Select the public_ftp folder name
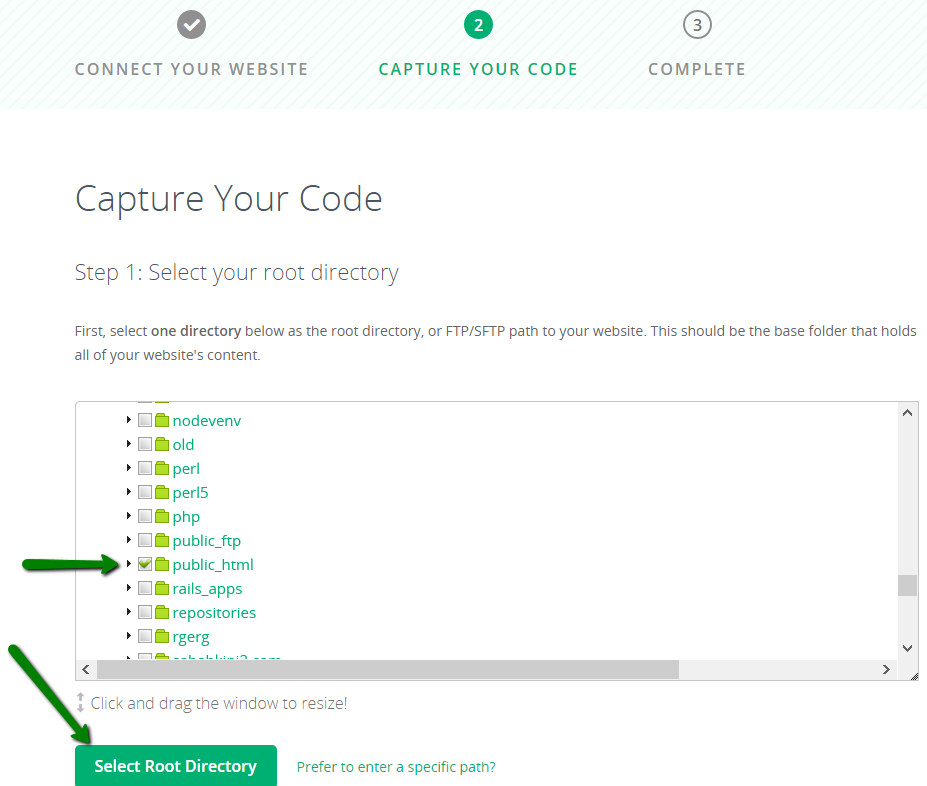 (207, 541)
